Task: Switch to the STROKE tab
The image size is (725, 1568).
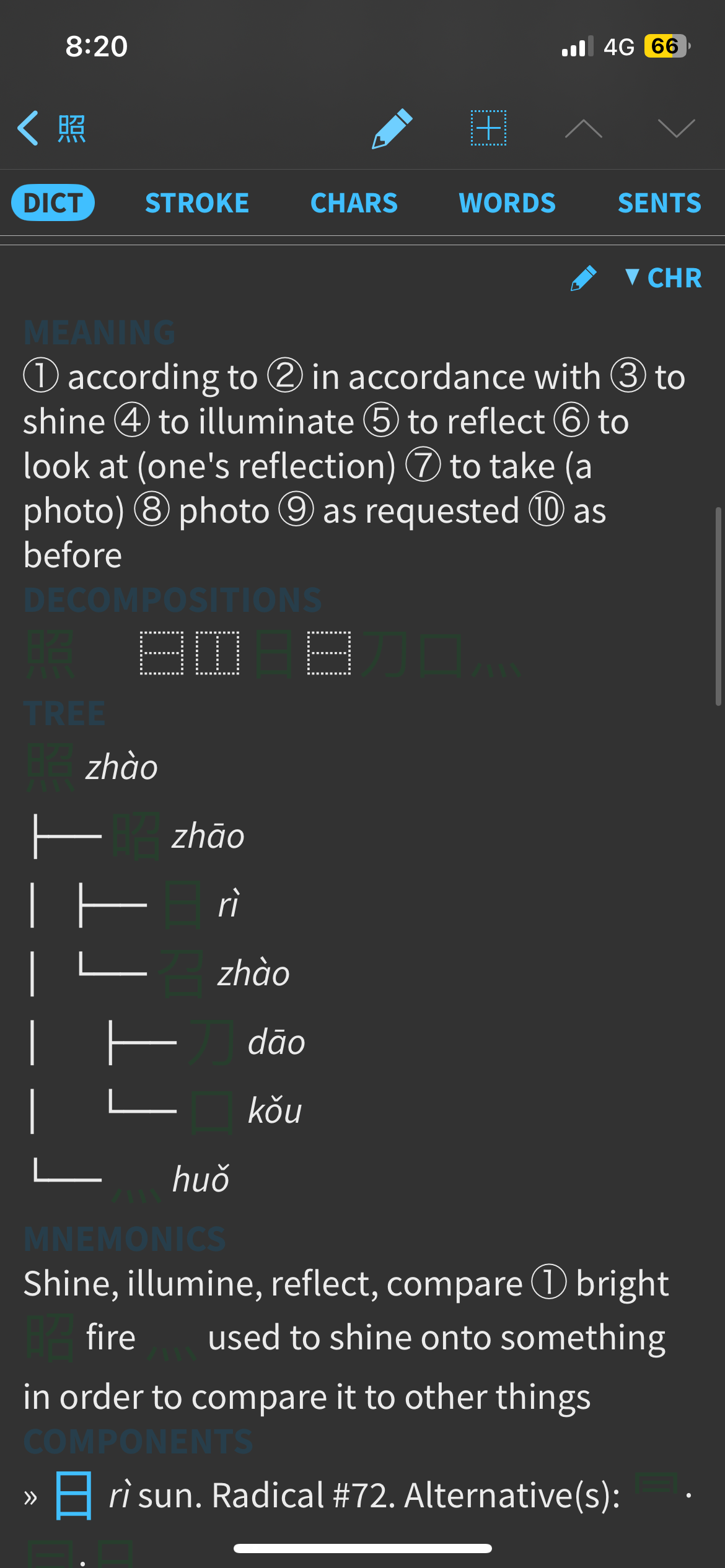Action: point(197,203)
